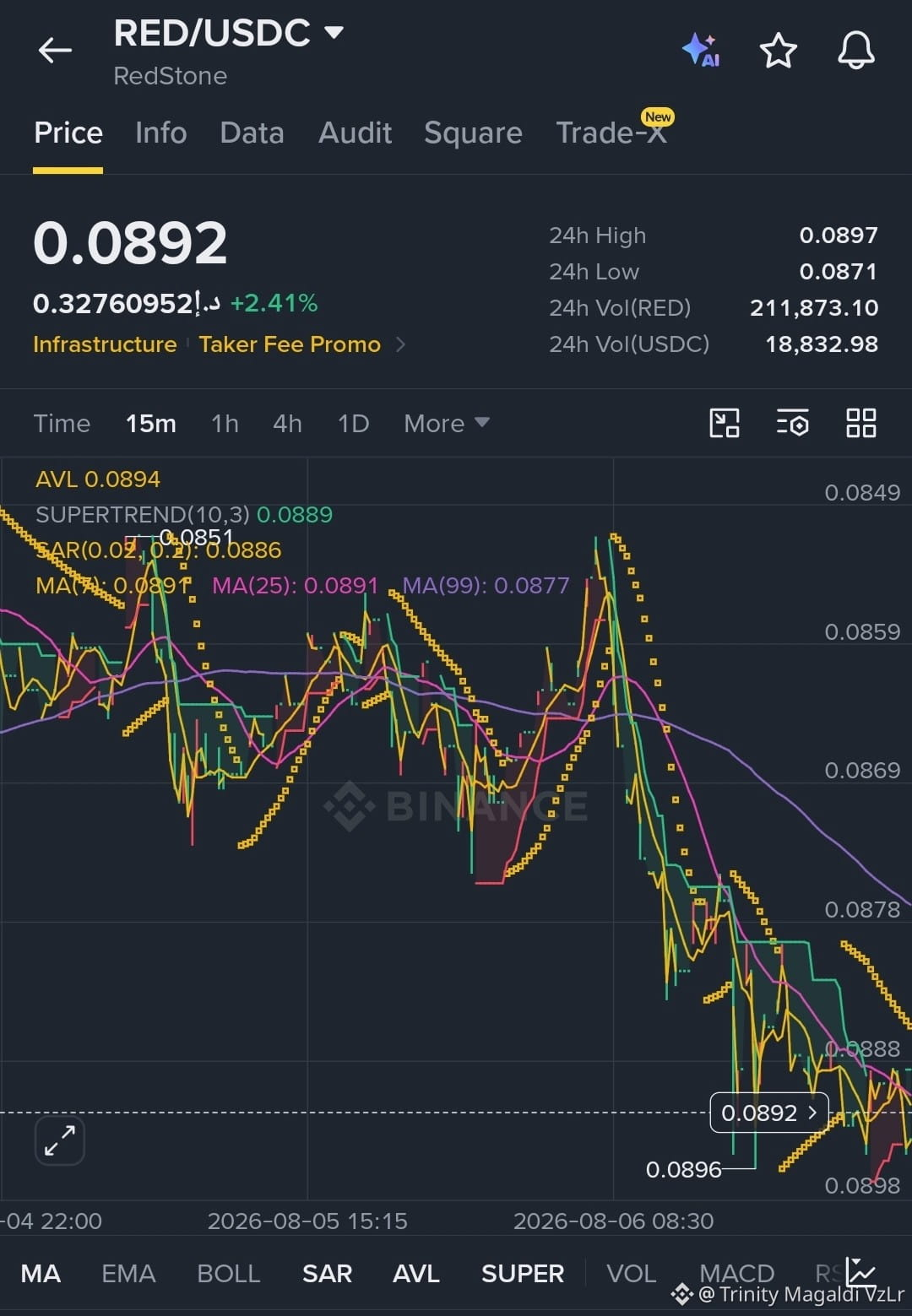Tap the large 0.0892 price
912x1316 pixels.
130,243
